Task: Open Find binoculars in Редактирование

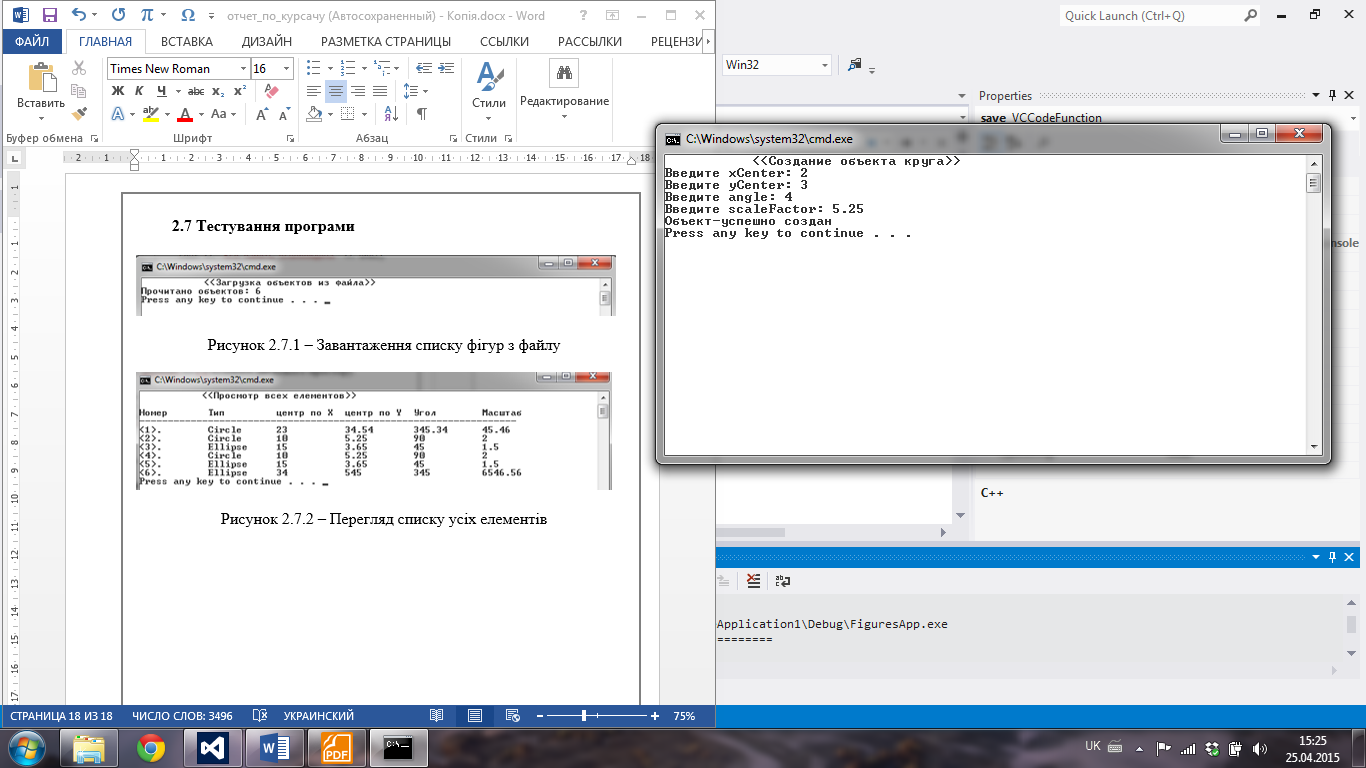Action: 564,73
